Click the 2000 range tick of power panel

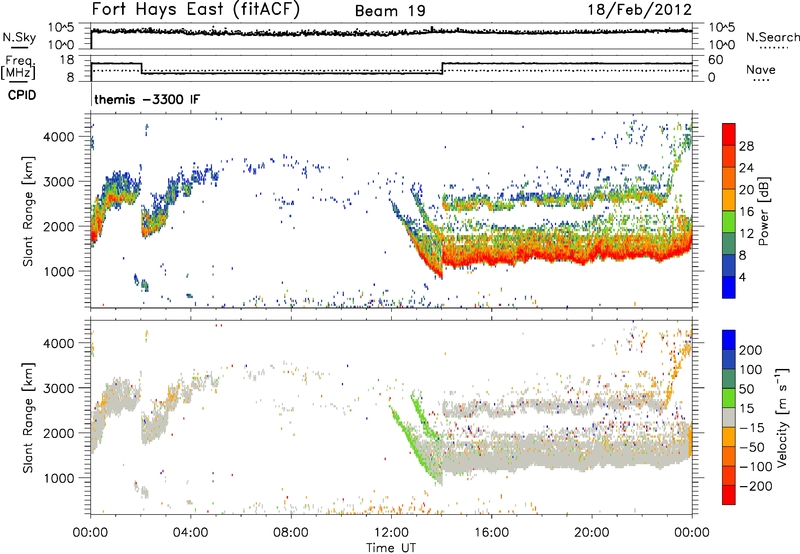(x=59, y=226)
